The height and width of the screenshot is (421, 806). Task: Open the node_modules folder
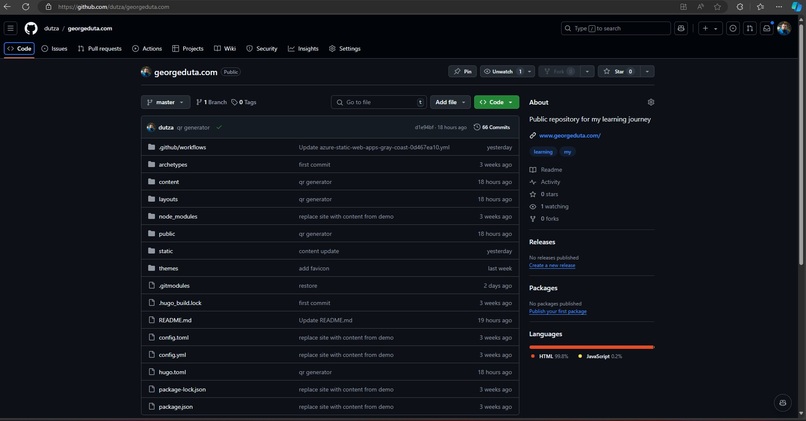point(178,217)
